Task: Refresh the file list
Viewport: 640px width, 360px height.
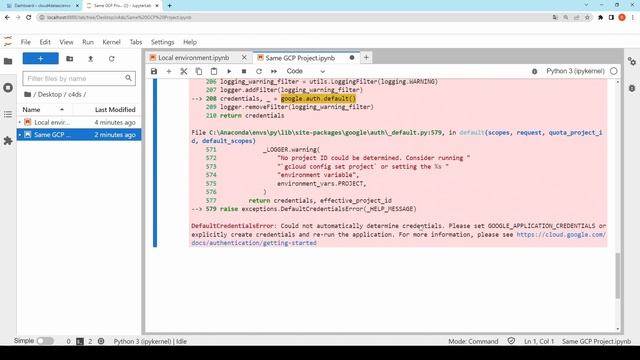Action: pos(111,59)
